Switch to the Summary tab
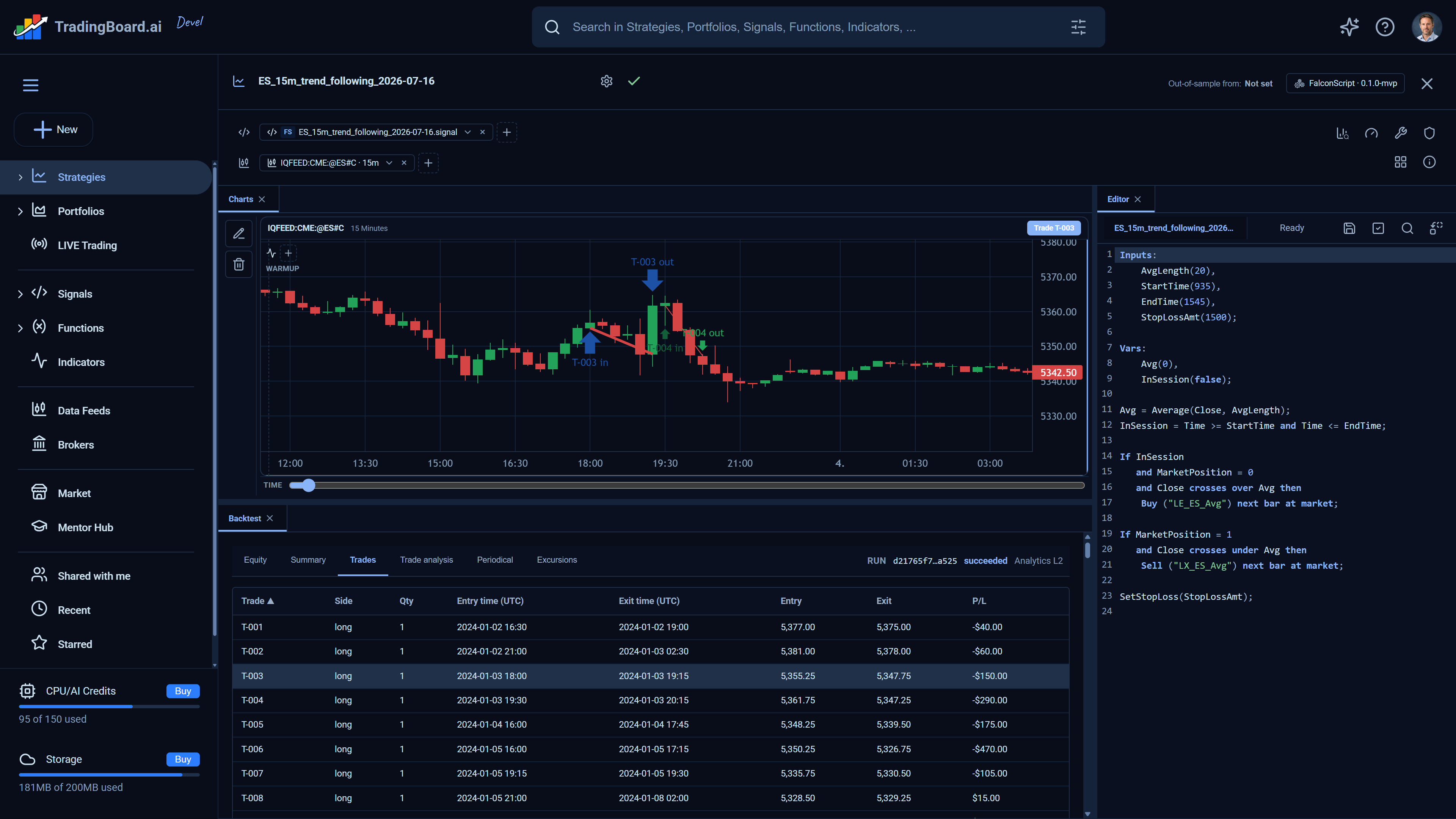The height and width of the screenshot is (819, 1456). click(x=308, y=560)
